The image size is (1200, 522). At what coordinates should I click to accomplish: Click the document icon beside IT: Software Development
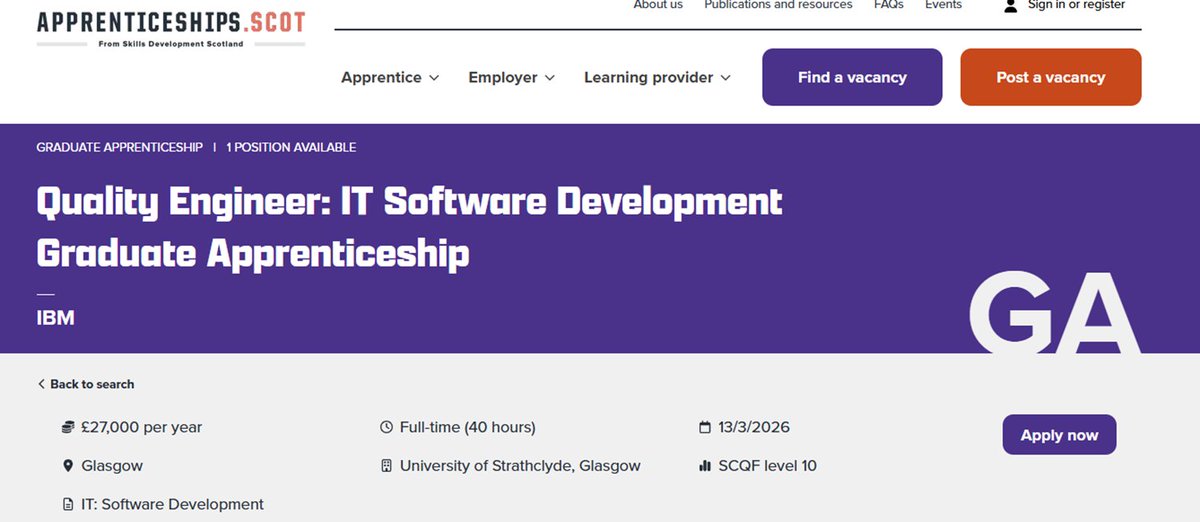click(x=68, y=504)
